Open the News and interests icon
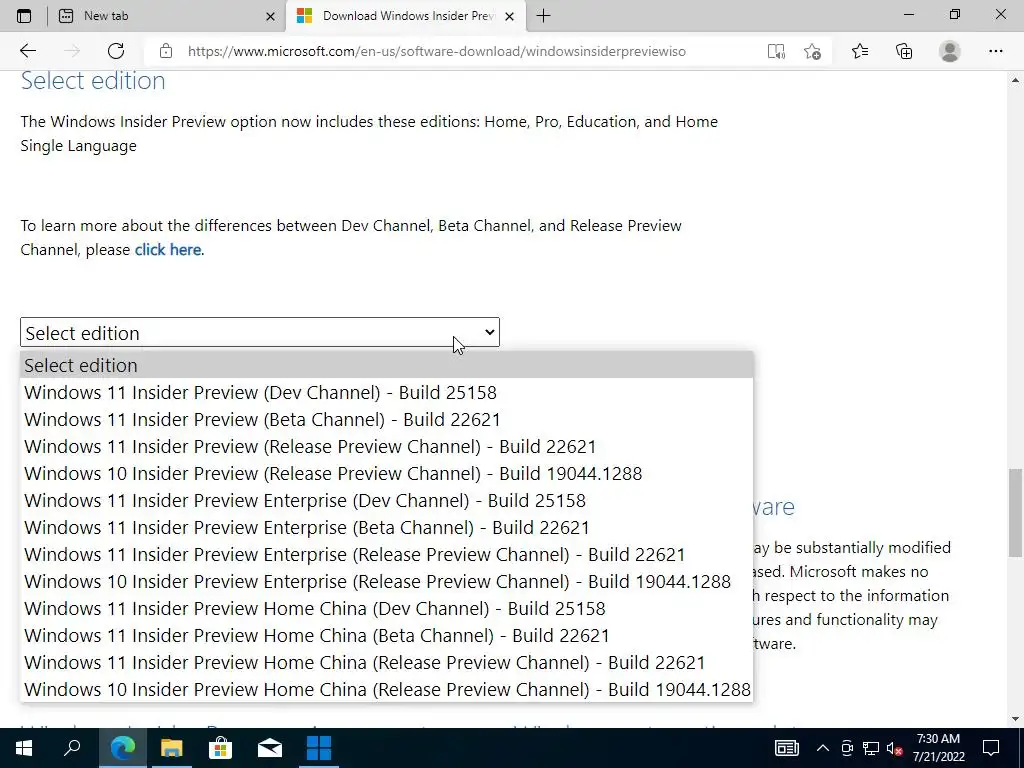This screenshot has height=768, width=1024. [x=787, y=748]
